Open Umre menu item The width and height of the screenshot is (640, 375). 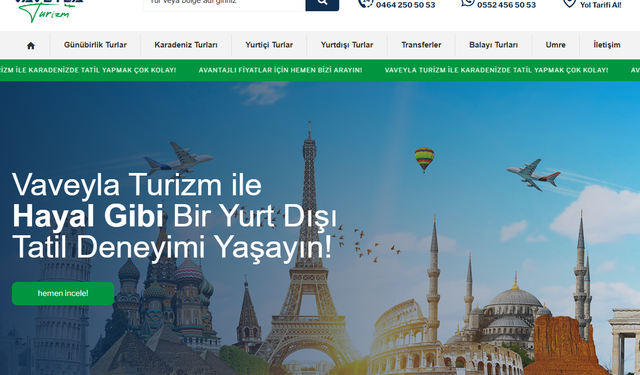556,45
